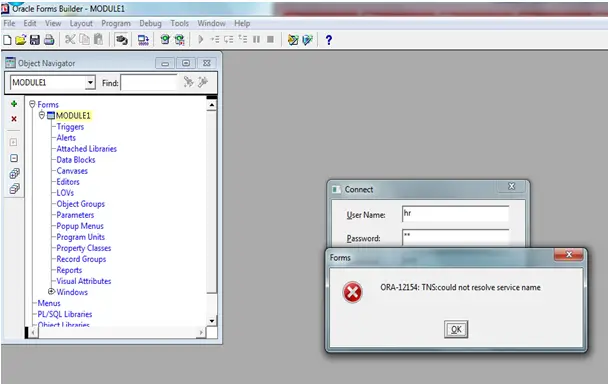
Task: Open the Layout menu
Action: click(81, 23)
